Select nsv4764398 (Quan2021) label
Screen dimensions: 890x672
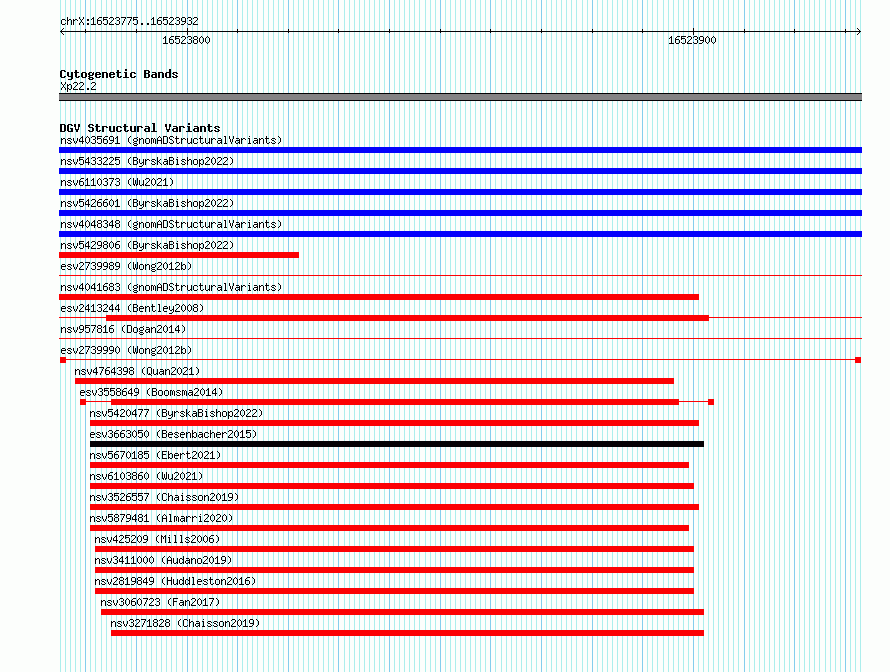point(137,371)
